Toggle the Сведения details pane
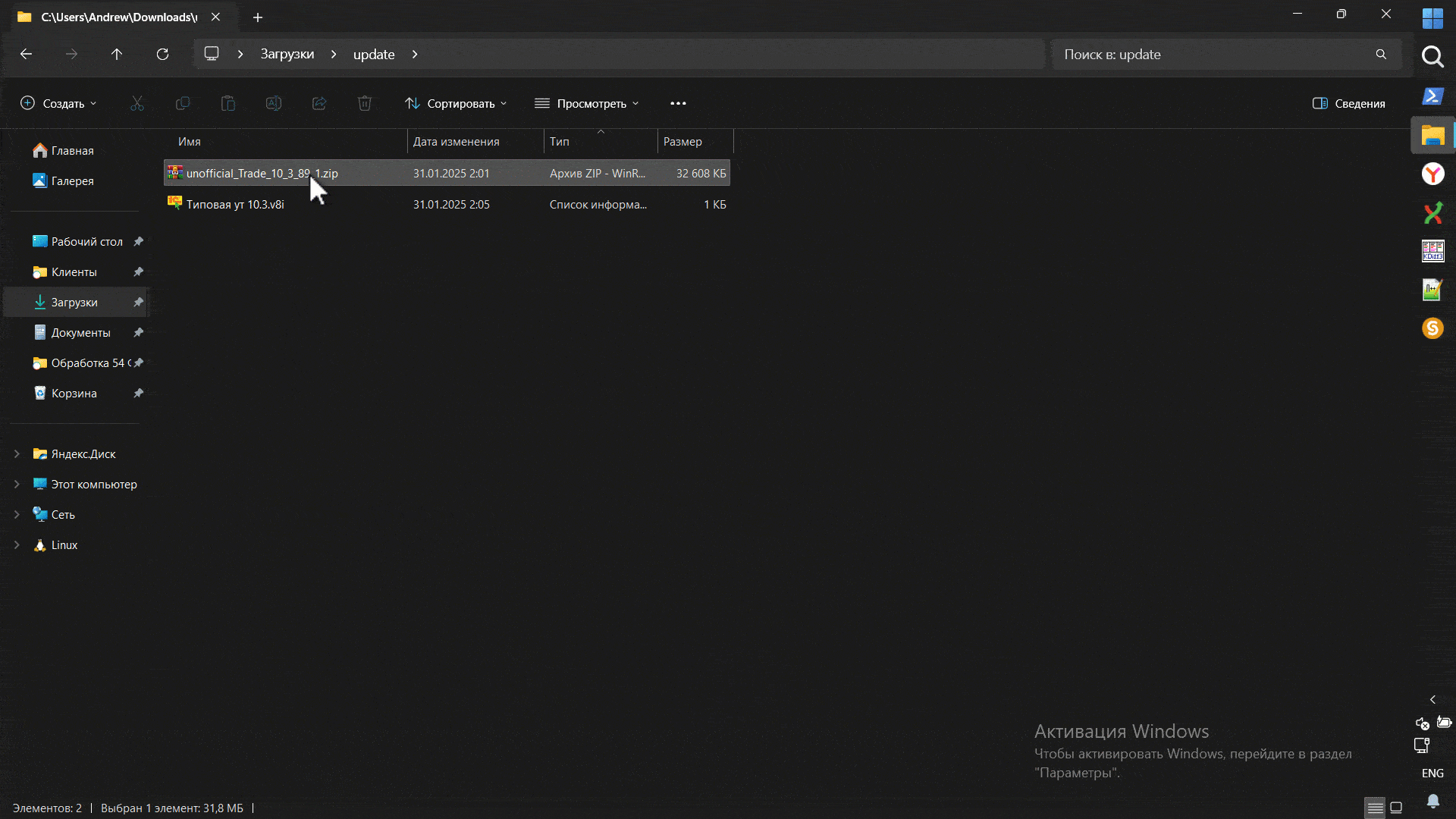 pos(1349,104)
